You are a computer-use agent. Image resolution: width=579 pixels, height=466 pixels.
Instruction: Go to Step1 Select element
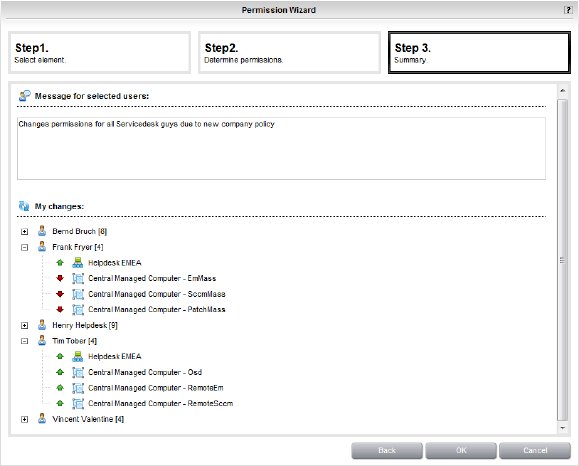[100, 52]
